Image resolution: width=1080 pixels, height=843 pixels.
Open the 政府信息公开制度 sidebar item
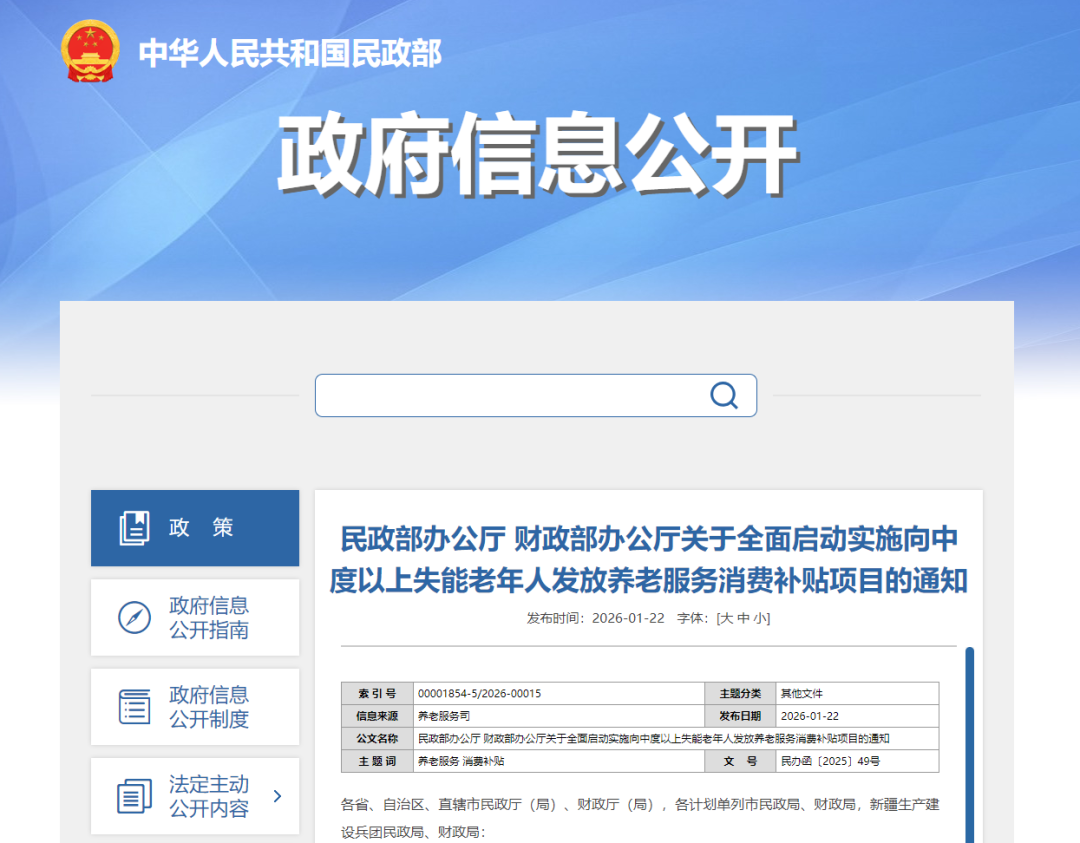coord(209,707)
